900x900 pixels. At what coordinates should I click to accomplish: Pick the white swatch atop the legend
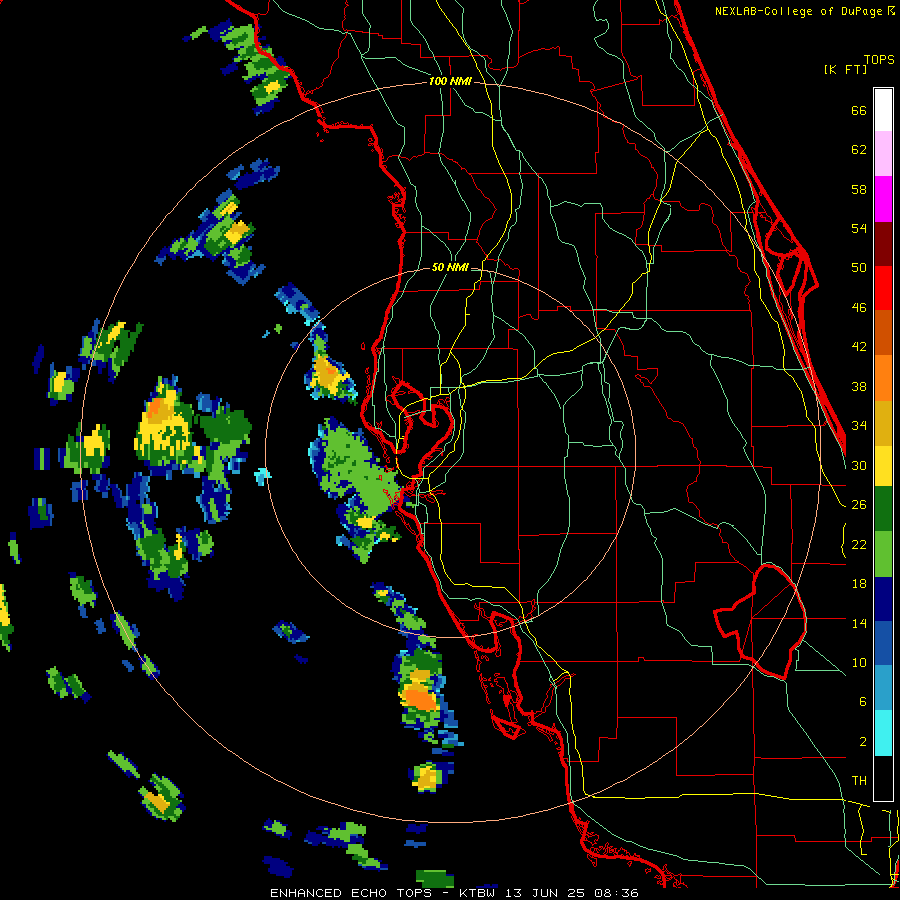[x=883, y=110]
